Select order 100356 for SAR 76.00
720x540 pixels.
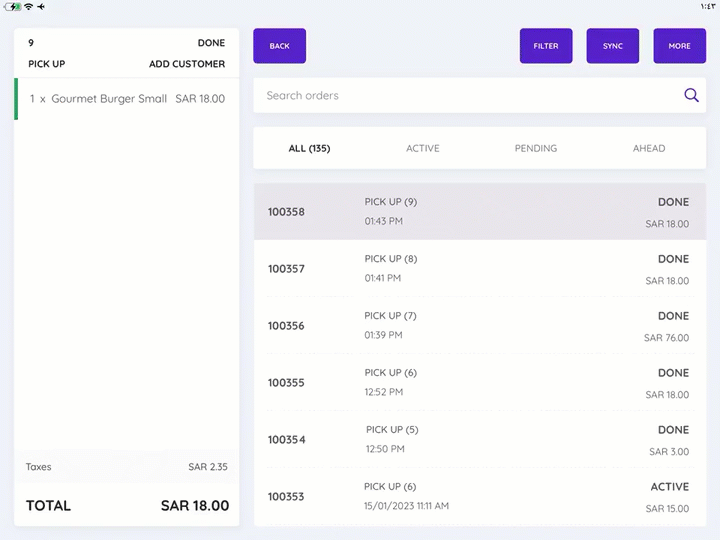479,326
